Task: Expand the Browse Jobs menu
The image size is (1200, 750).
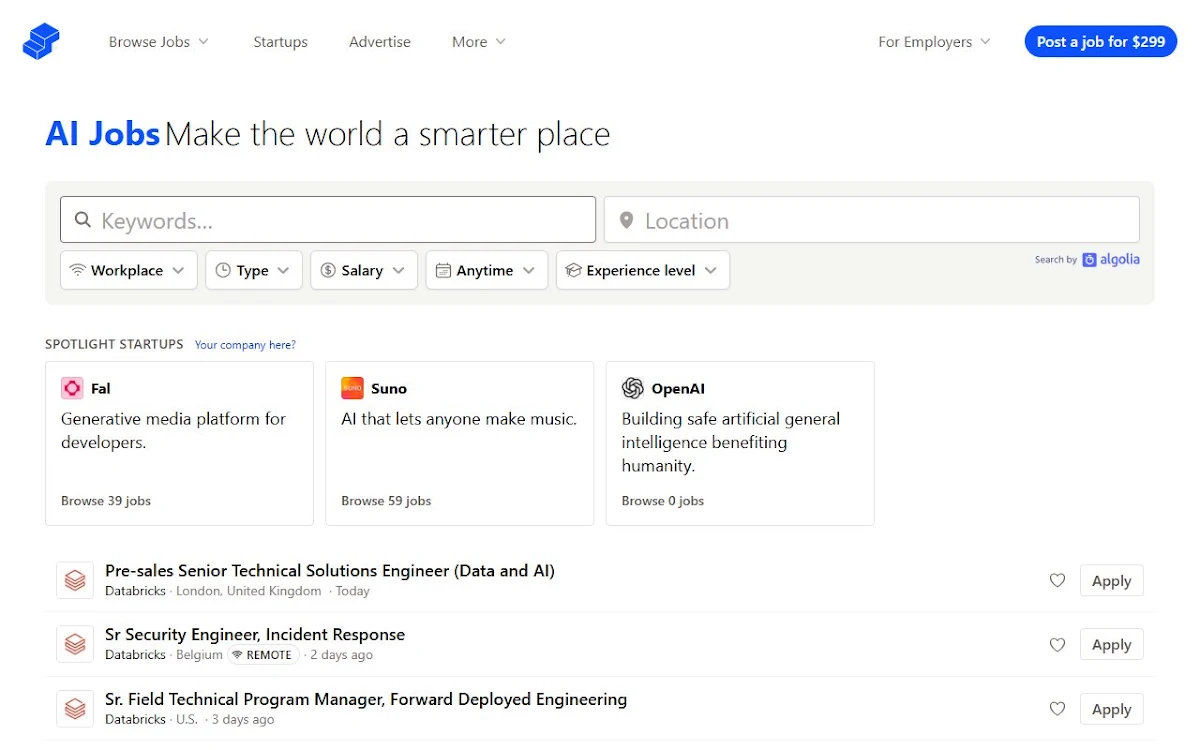Action: pyautogui.click(x=159, y=42)
